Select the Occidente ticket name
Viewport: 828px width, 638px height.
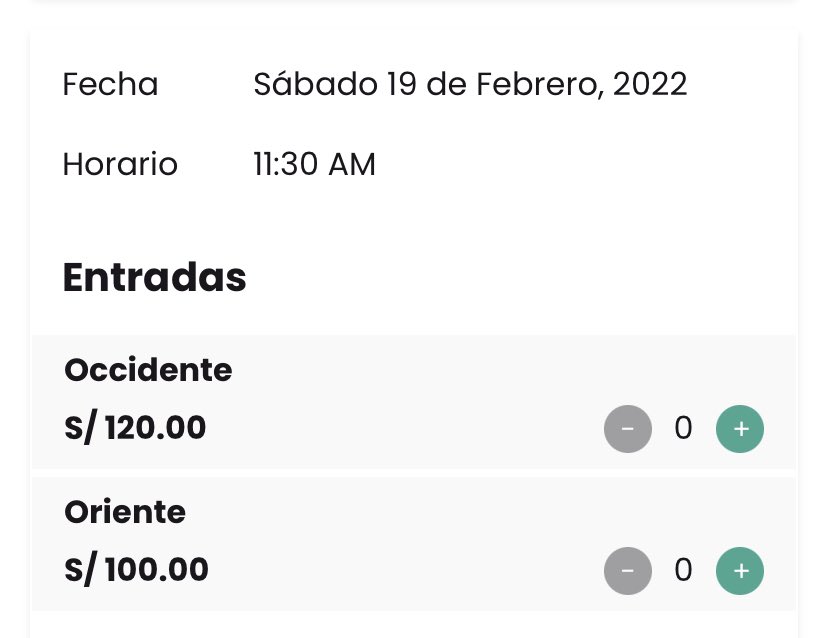click(148, 371)
